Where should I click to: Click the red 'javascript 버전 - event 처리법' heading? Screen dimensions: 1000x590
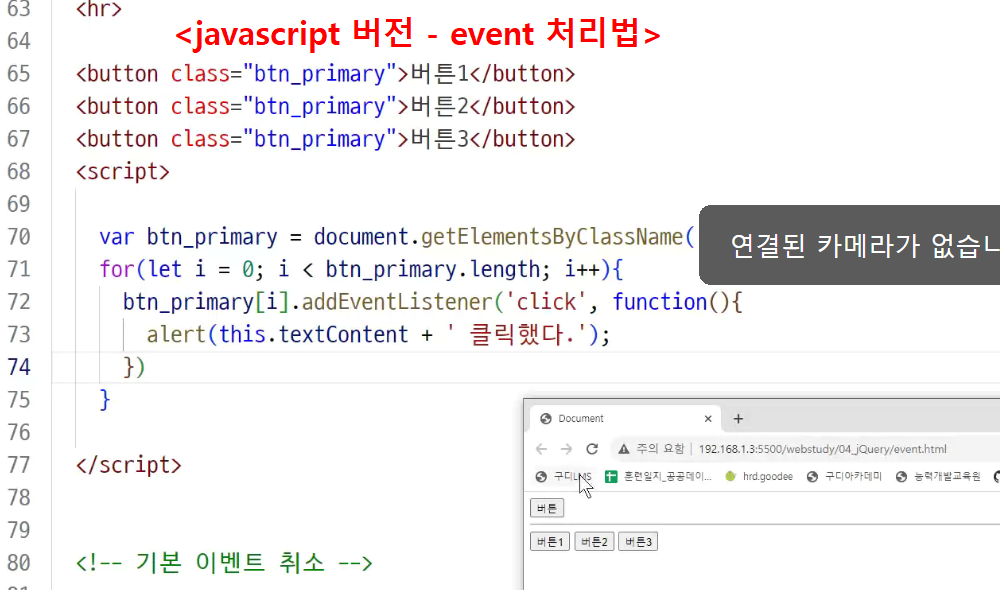coord(418,34)
